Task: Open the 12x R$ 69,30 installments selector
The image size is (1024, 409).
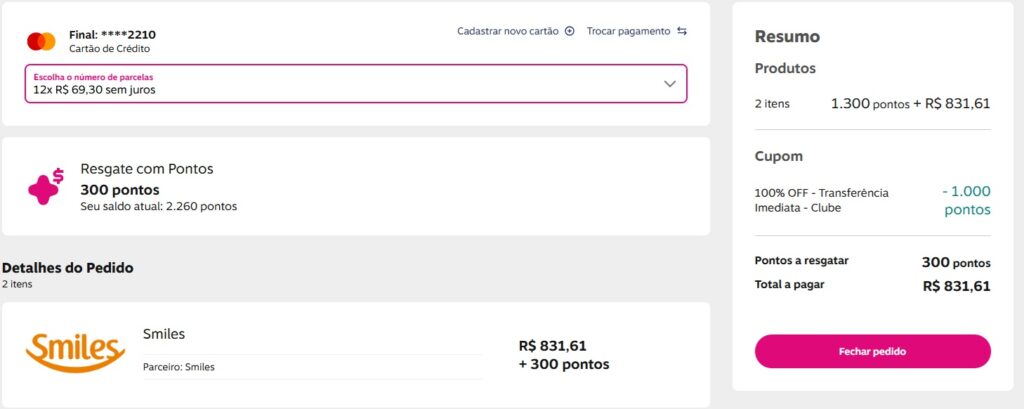Action: click(355, 84)
